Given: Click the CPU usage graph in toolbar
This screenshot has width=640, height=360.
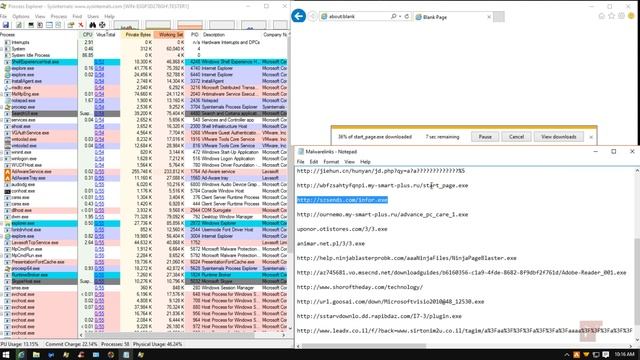Looking at the screenshot, I should click(126, 26).
